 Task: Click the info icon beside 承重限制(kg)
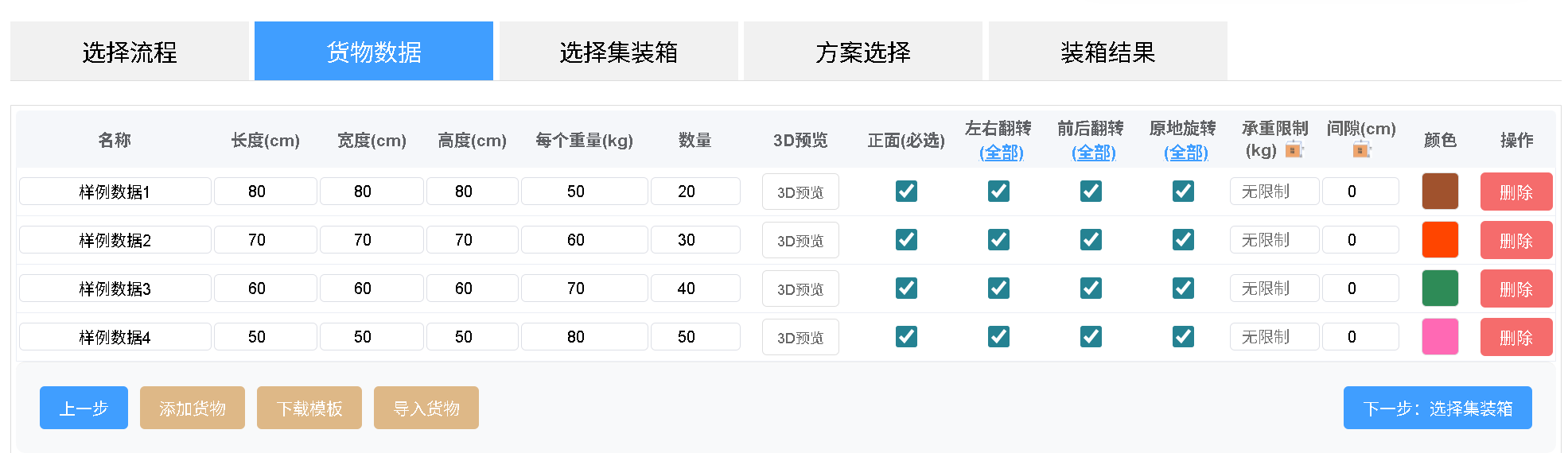[1294, 149]
